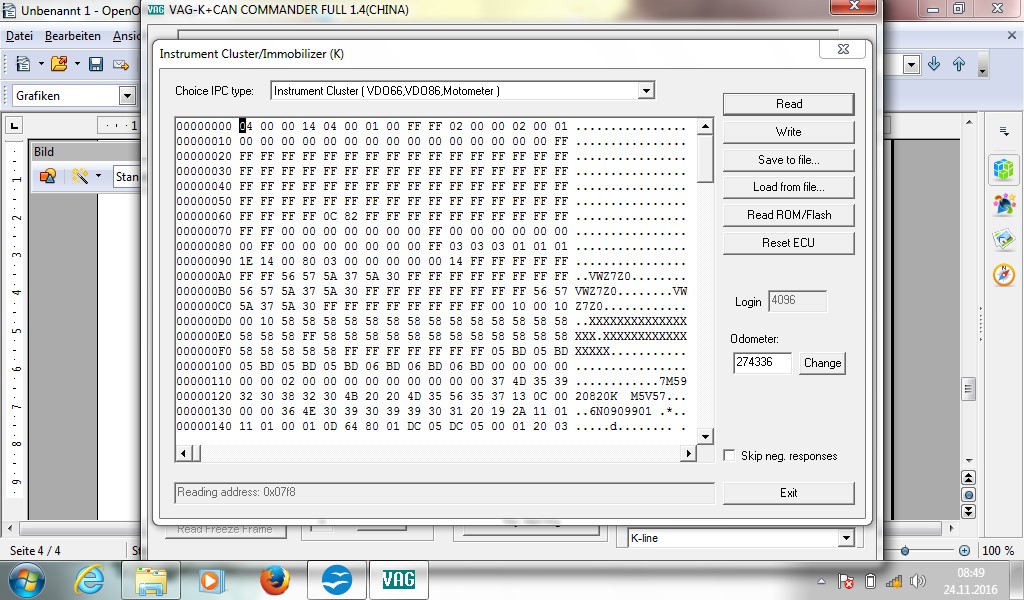Open Windows Explorer from the taskbar
Viewport: 1024px width, 600px height.
click(x=151, y=580)
